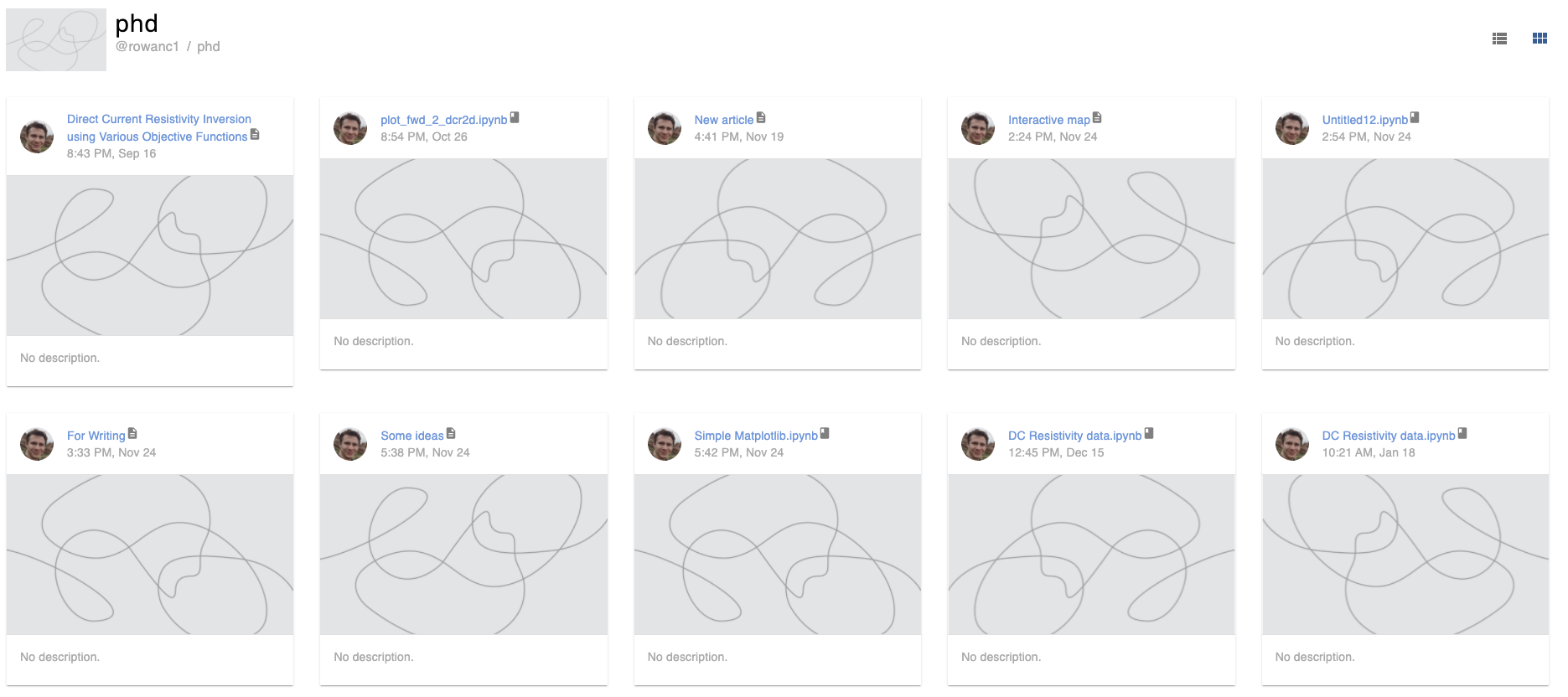The width and height of the screenshot is (1568, 697).
Task: Go to @rowanc1 profile in breadcrumb
Action: click(147, 47)
